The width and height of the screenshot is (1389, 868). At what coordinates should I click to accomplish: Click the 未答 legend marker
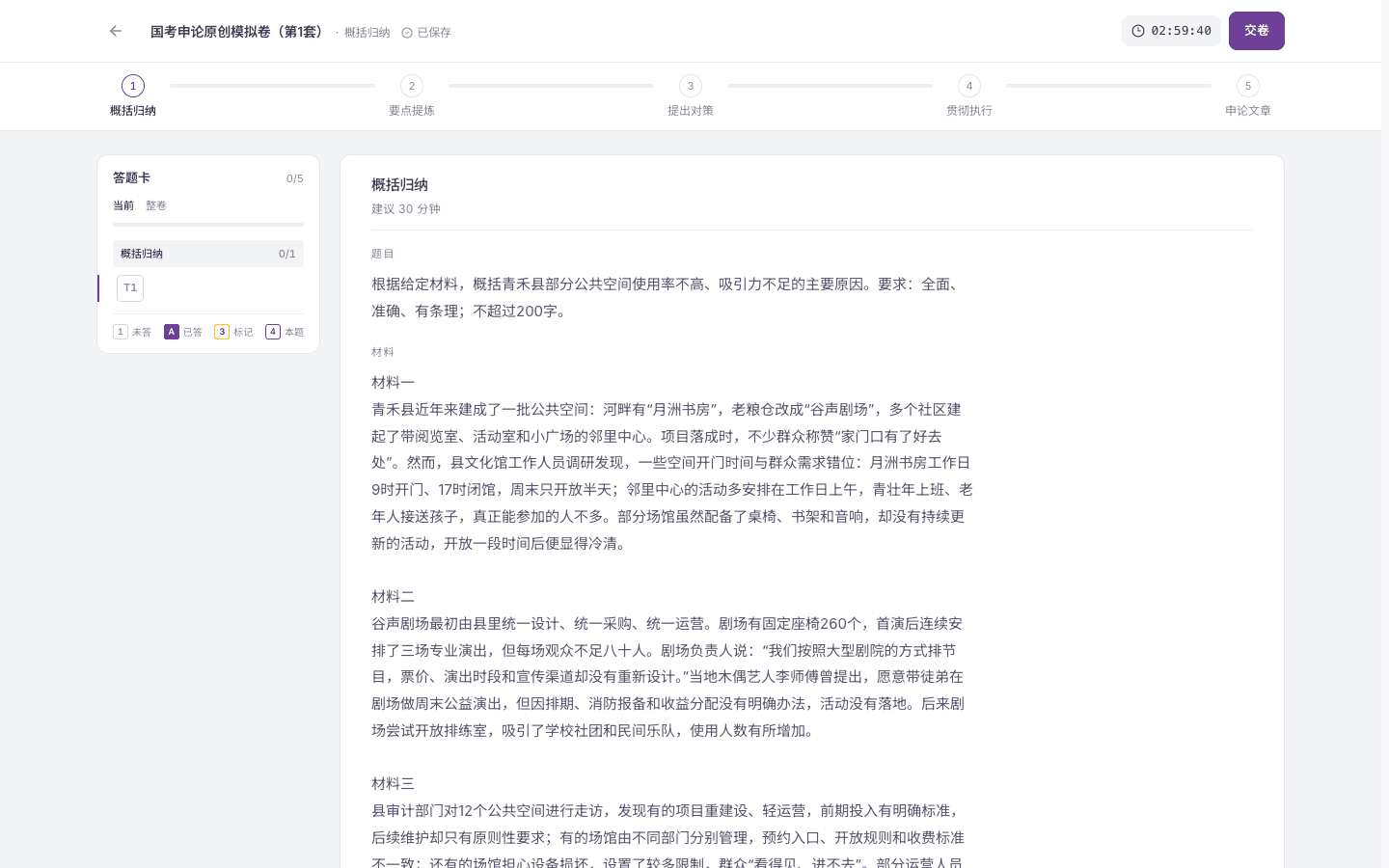pos(121,332)
